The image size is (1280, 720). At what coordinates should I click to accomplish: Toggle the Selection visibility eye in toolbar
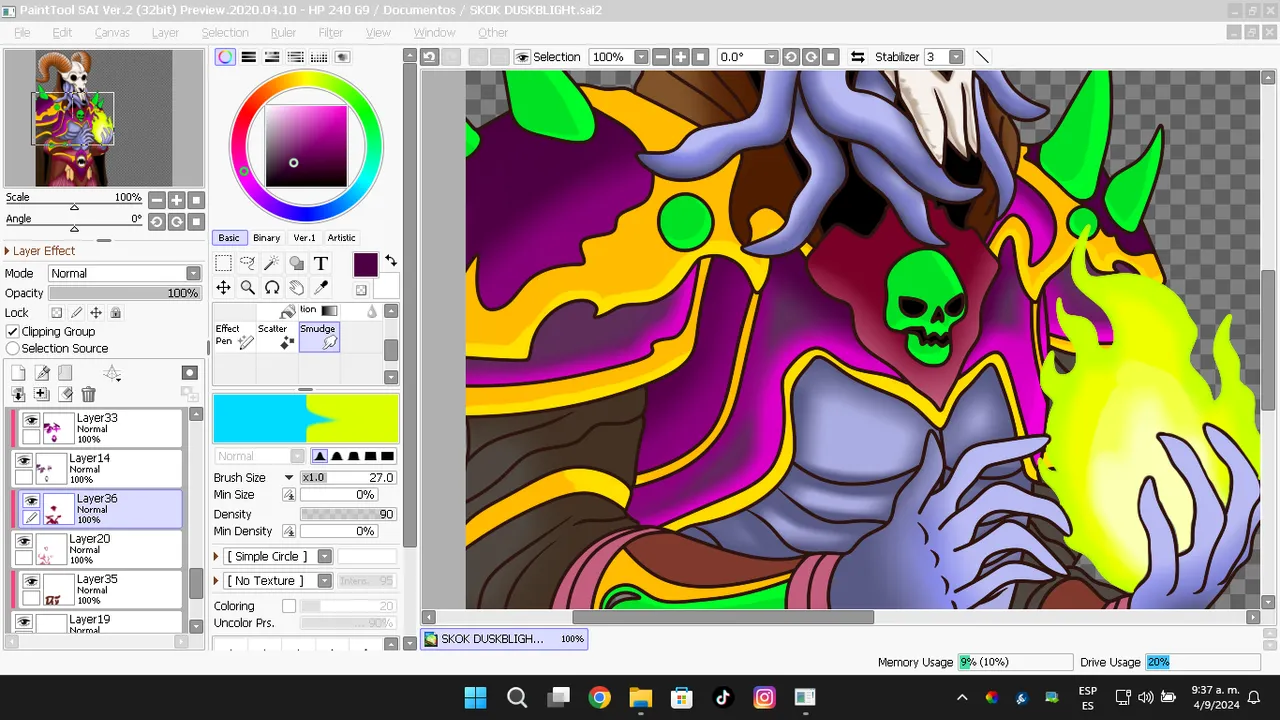point(522,57)
